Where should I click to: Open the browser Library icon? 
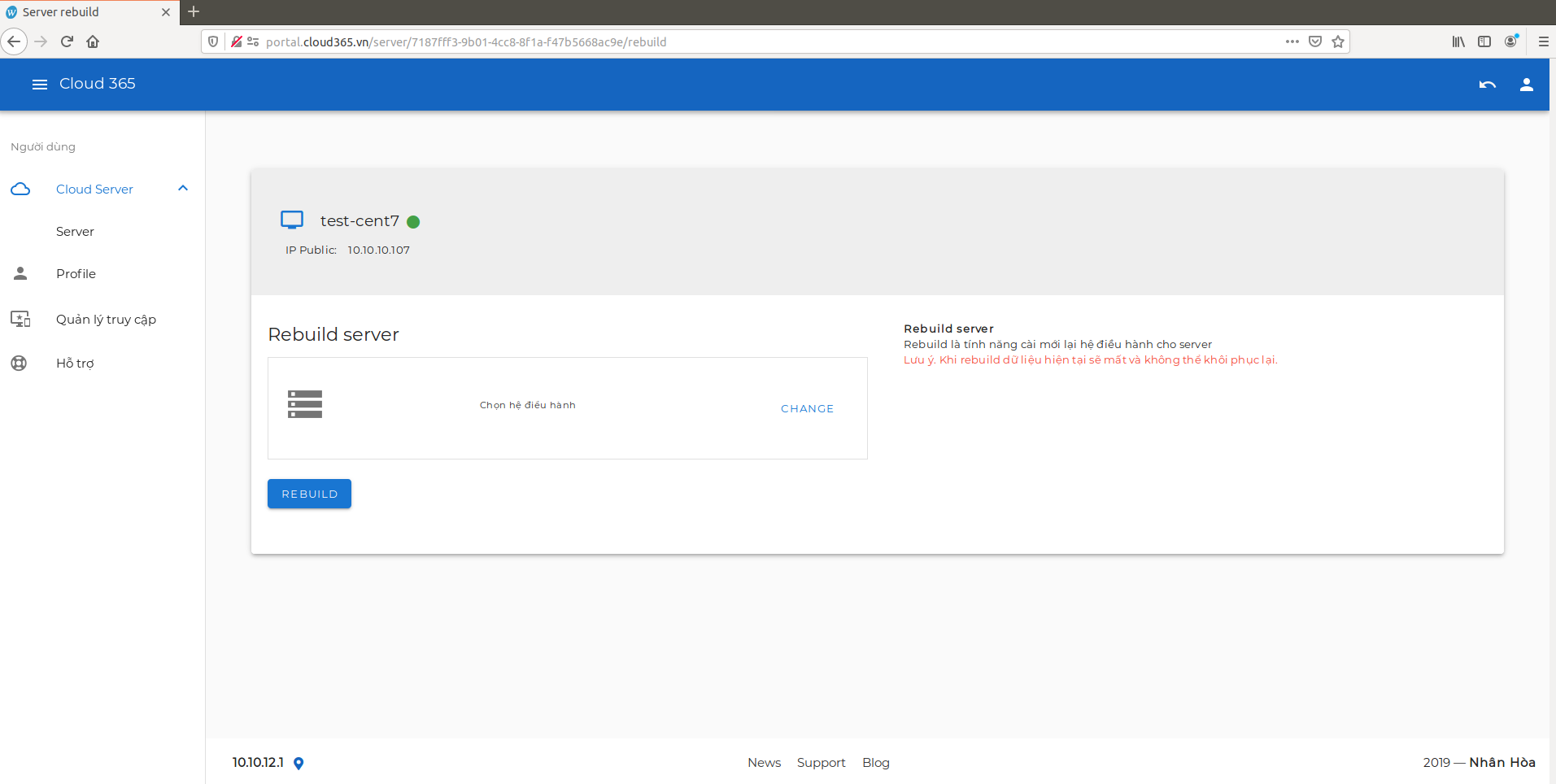(x=1458, y=41)
